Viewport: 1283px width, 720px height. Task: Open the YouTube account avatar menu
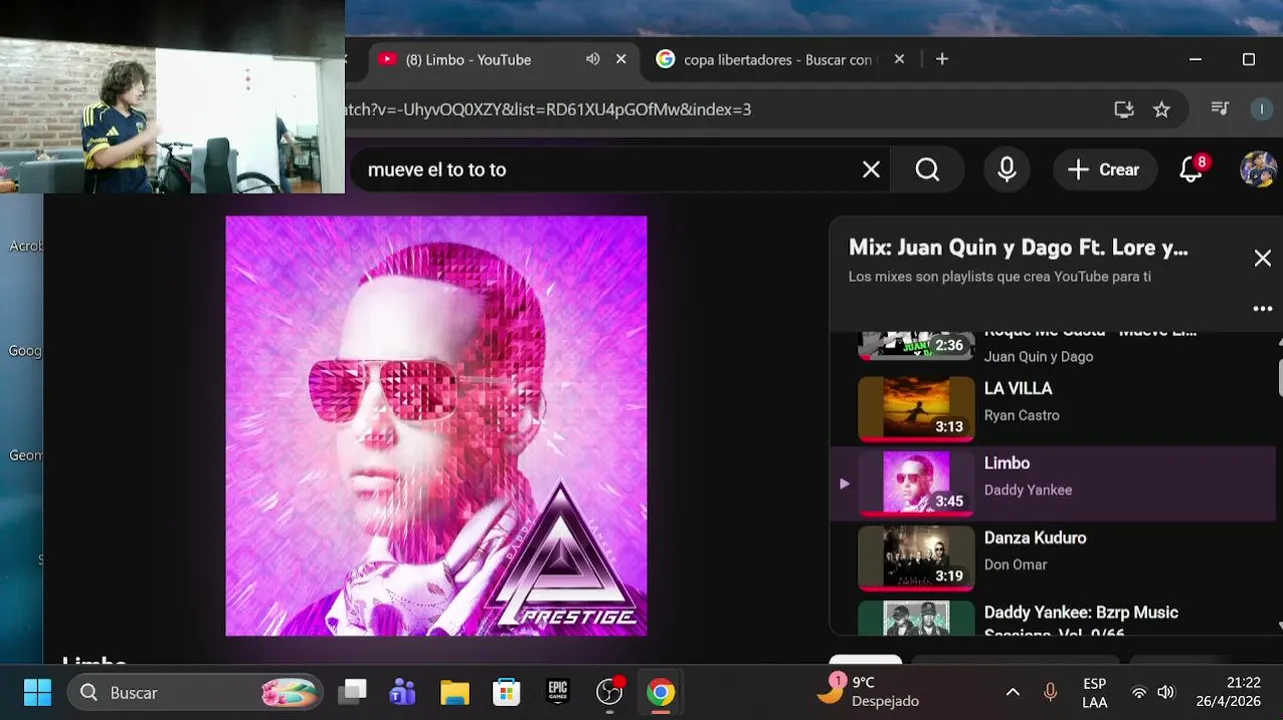1258,169
